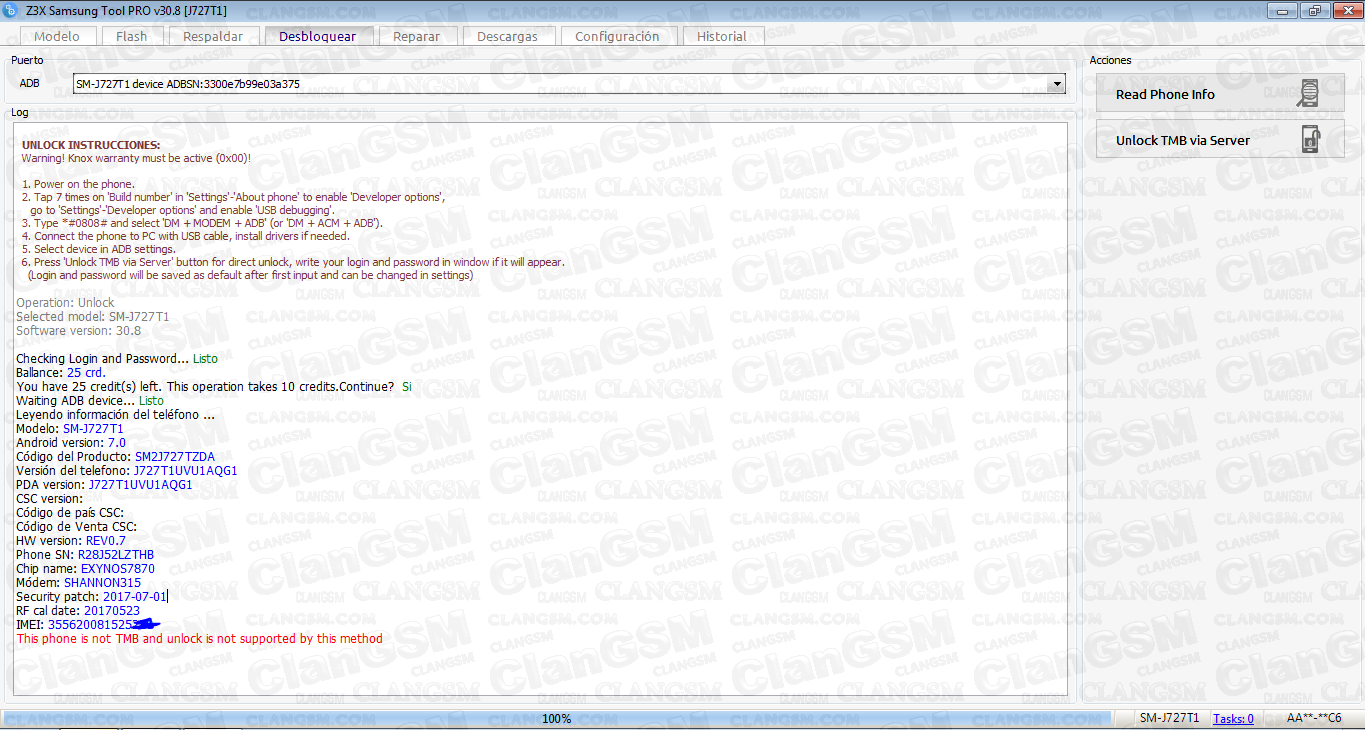Click the unlock phone icon on Unlock TMB
This screenshot has width=1365, height=730.
[1310, 140]
